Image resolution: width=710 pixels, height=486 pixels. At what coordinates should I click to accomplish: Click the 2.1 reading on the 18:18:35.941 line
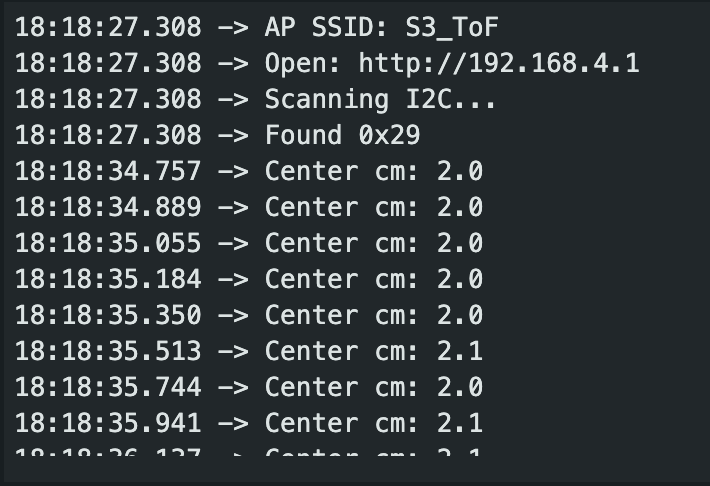click(x=460, y=423)
